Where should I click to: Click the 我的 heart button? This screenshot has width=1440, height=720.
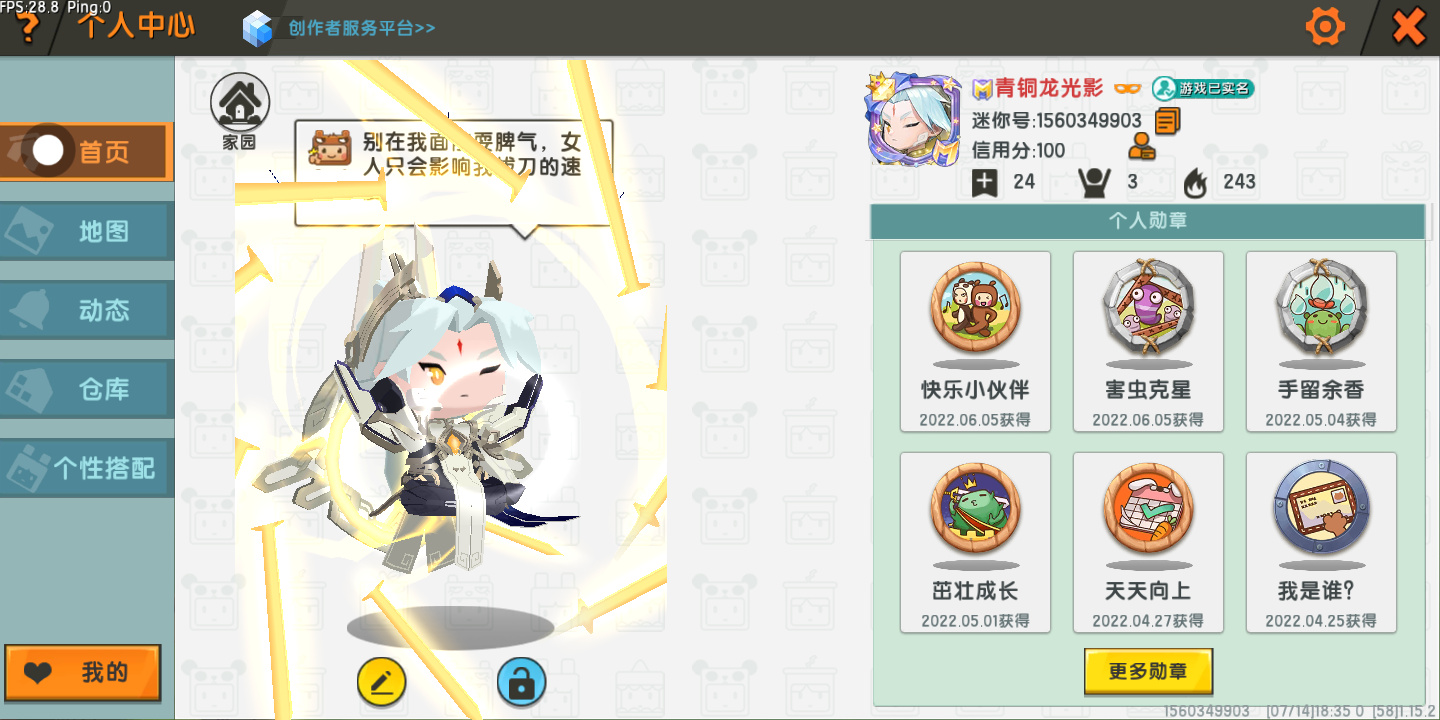(83, 672)
